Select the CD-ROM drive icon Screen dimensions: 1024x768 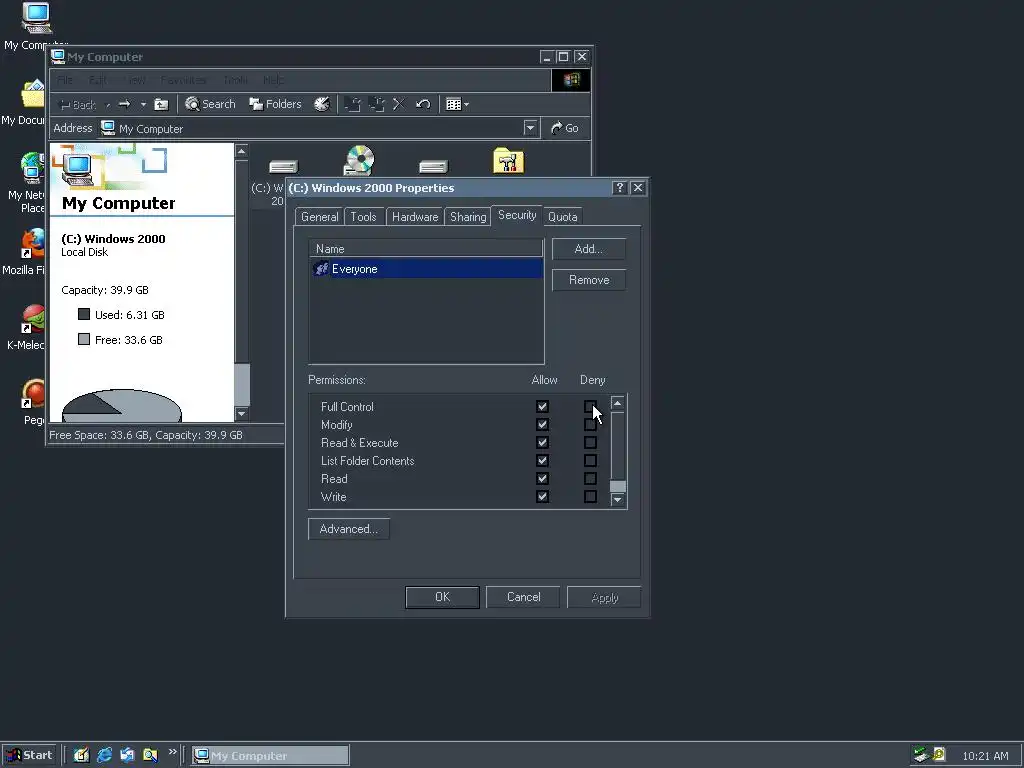click(359, 161)
